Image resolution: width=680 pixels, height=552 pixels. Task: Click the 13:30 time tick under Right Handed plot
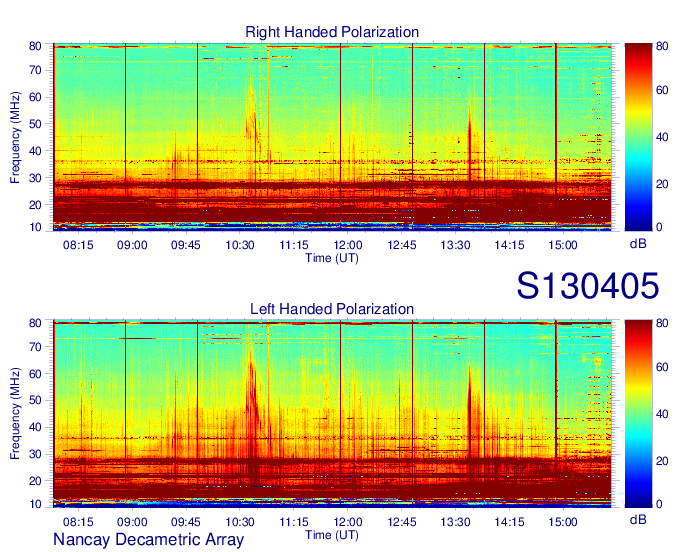click(455, 245)
